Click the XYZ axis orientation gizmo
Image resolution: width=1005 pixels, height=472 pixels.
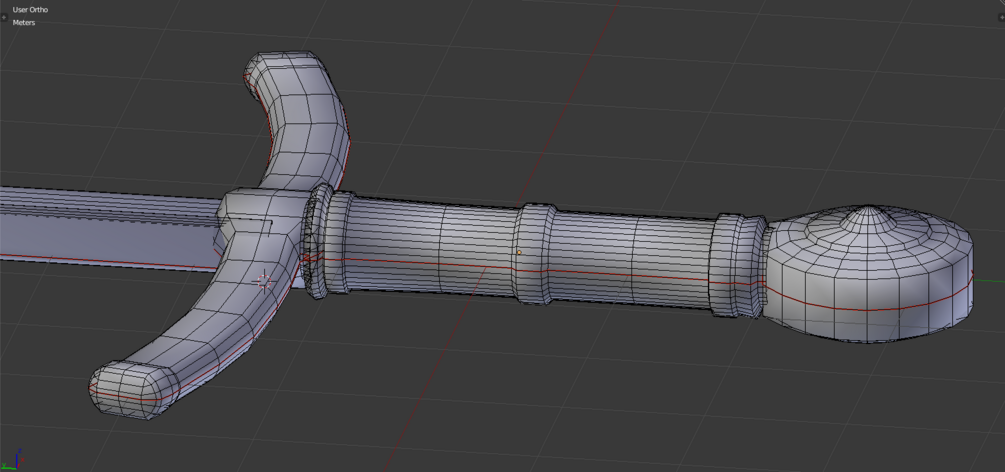pyautogui.click(x=14, y=459)
